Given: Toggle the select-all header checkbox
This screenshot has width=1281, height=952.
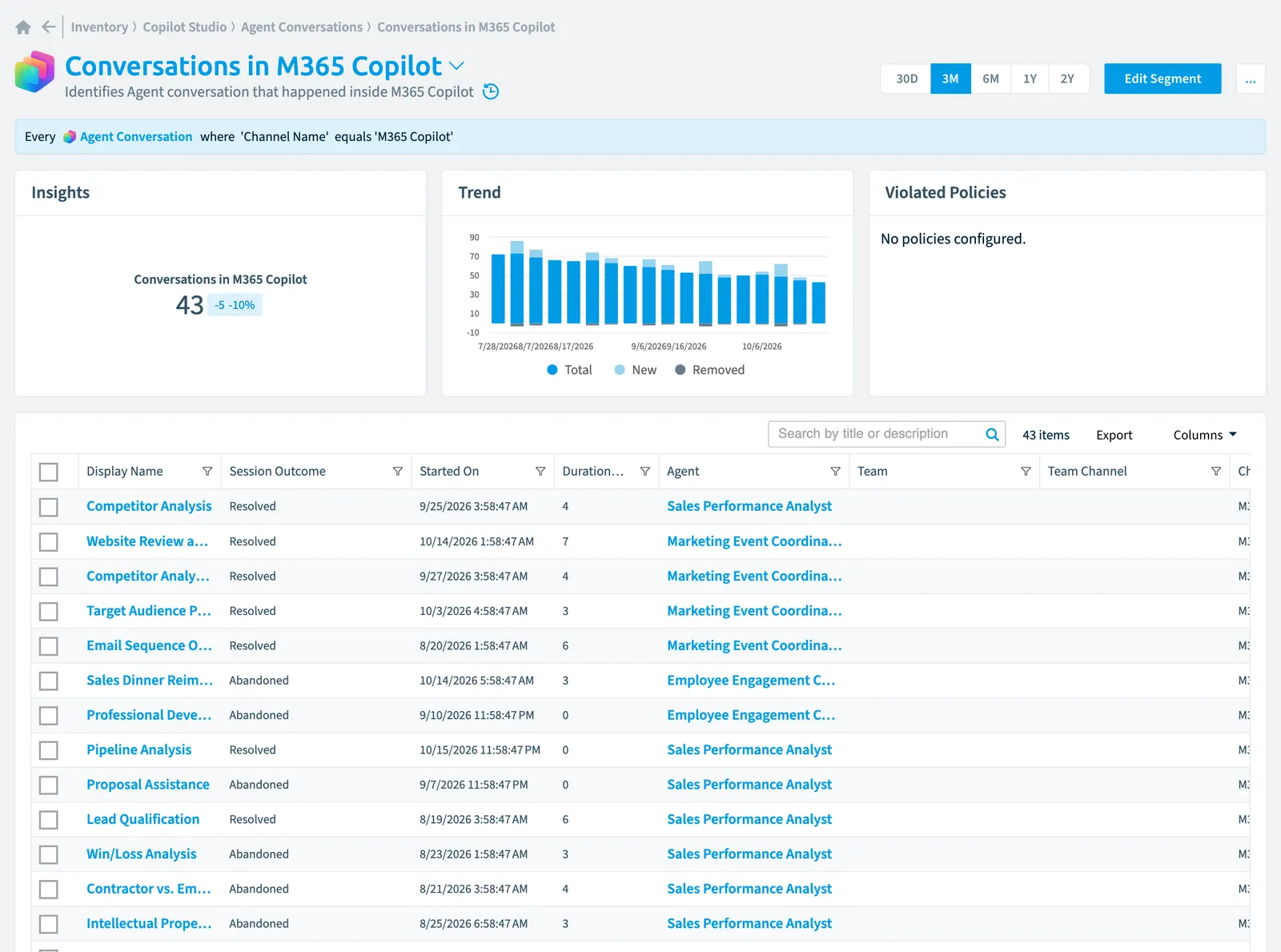Looking at the screenshot, I should pos(49,472).
